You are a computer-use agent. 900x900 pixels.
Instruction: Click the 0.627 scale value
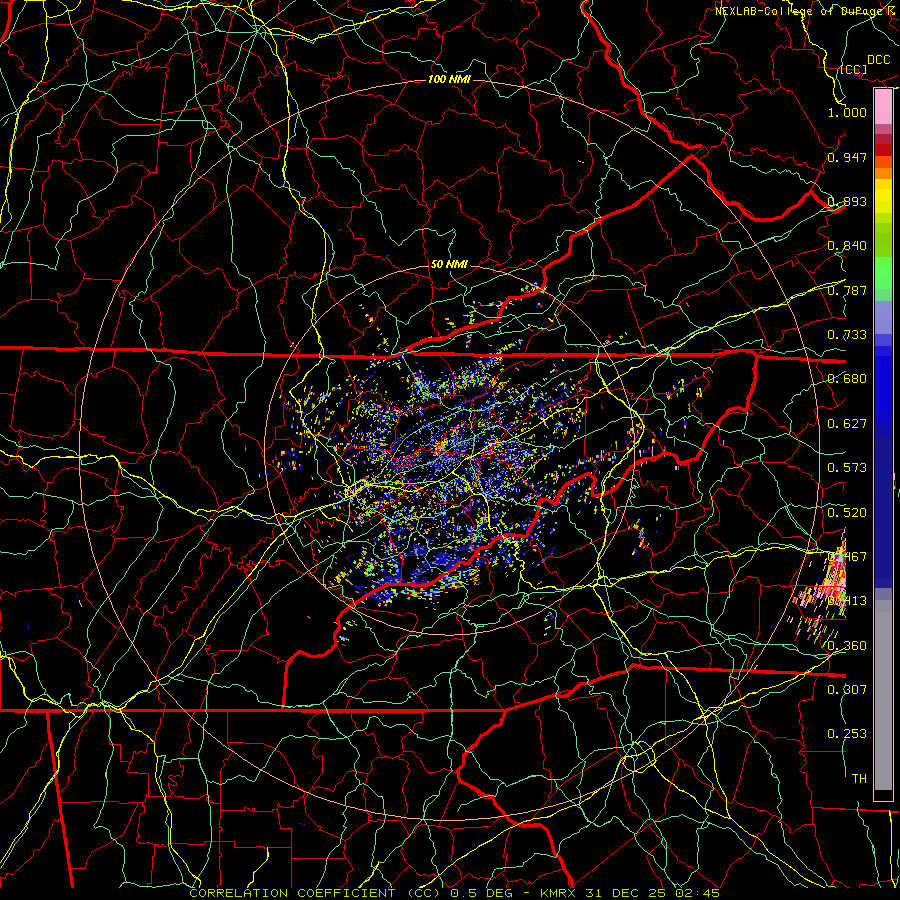coord(847,424)
